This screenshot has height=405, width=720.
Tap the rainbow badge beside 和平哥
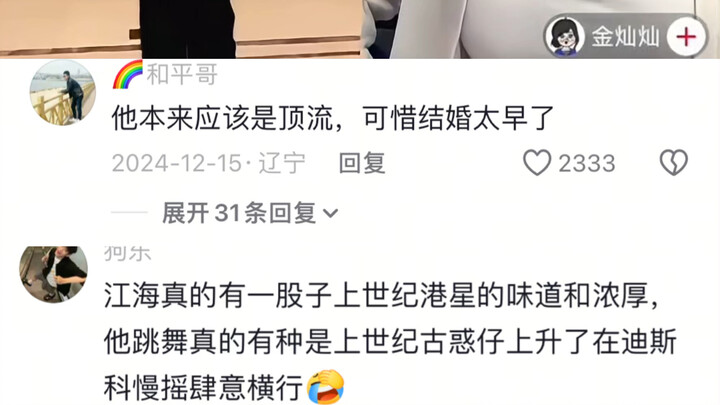click(x=128, y=74)
